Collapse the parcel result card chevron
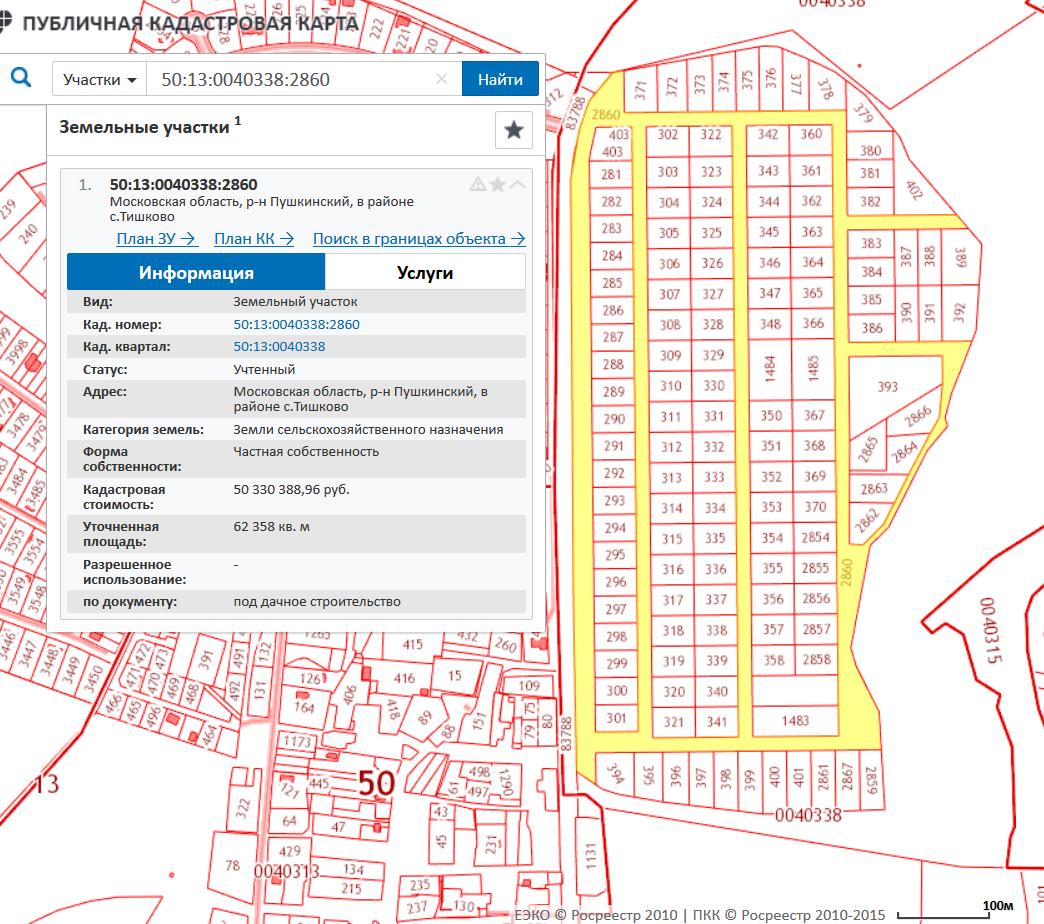Screen dimensions: 1044x924 [x=517, y=184]
